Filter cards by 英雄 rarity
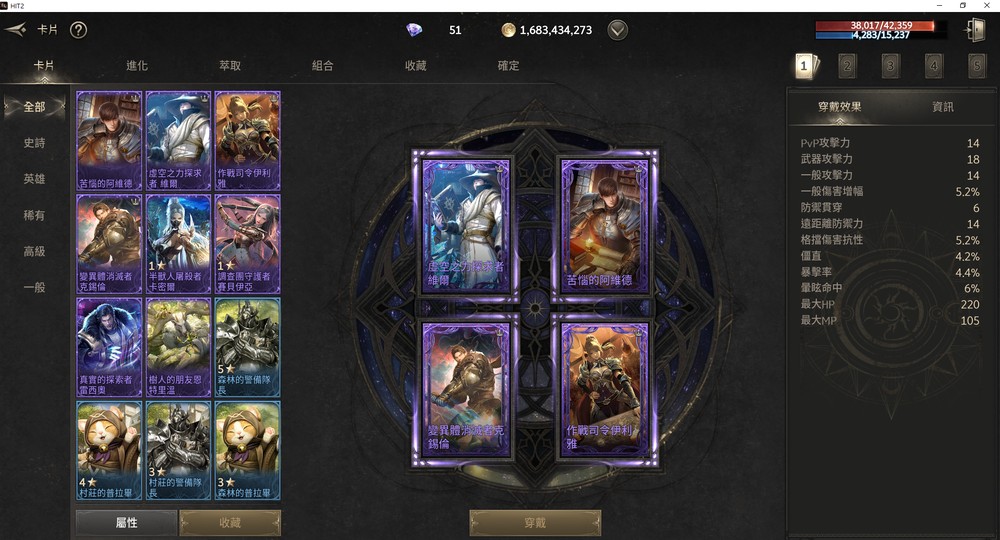Image resolution: width=1000 pixels, height=540 pixels. coord(34,179)
